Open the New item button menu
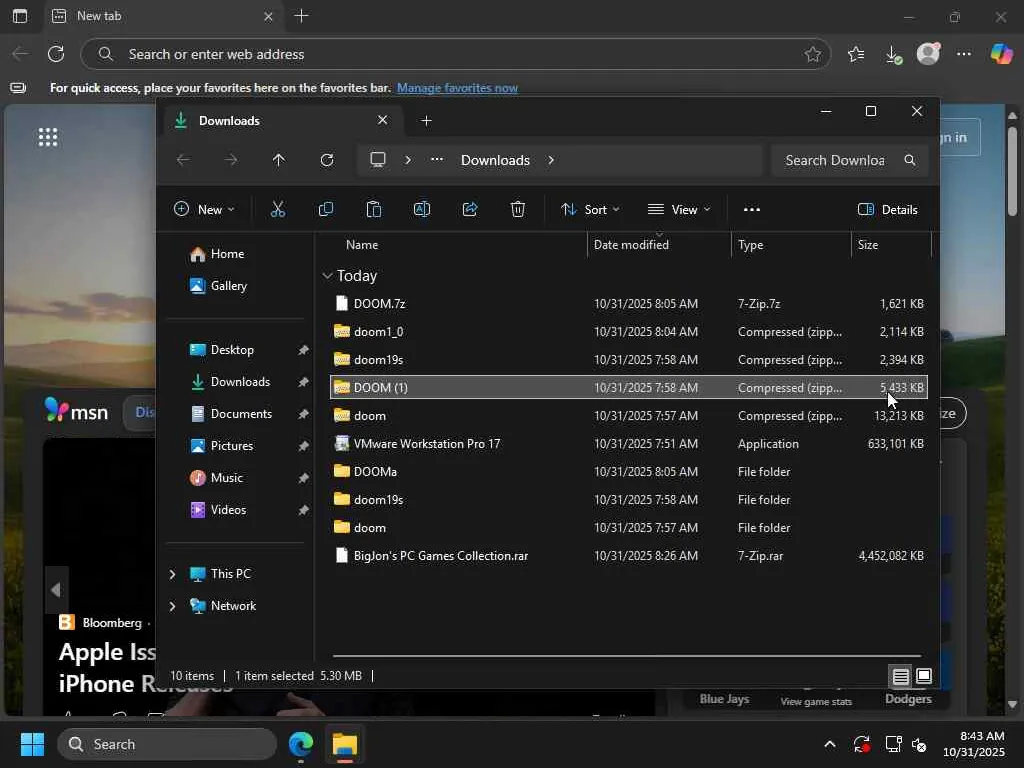The height and width of the screenshot is (768, 1024). (x=204, y=209)
